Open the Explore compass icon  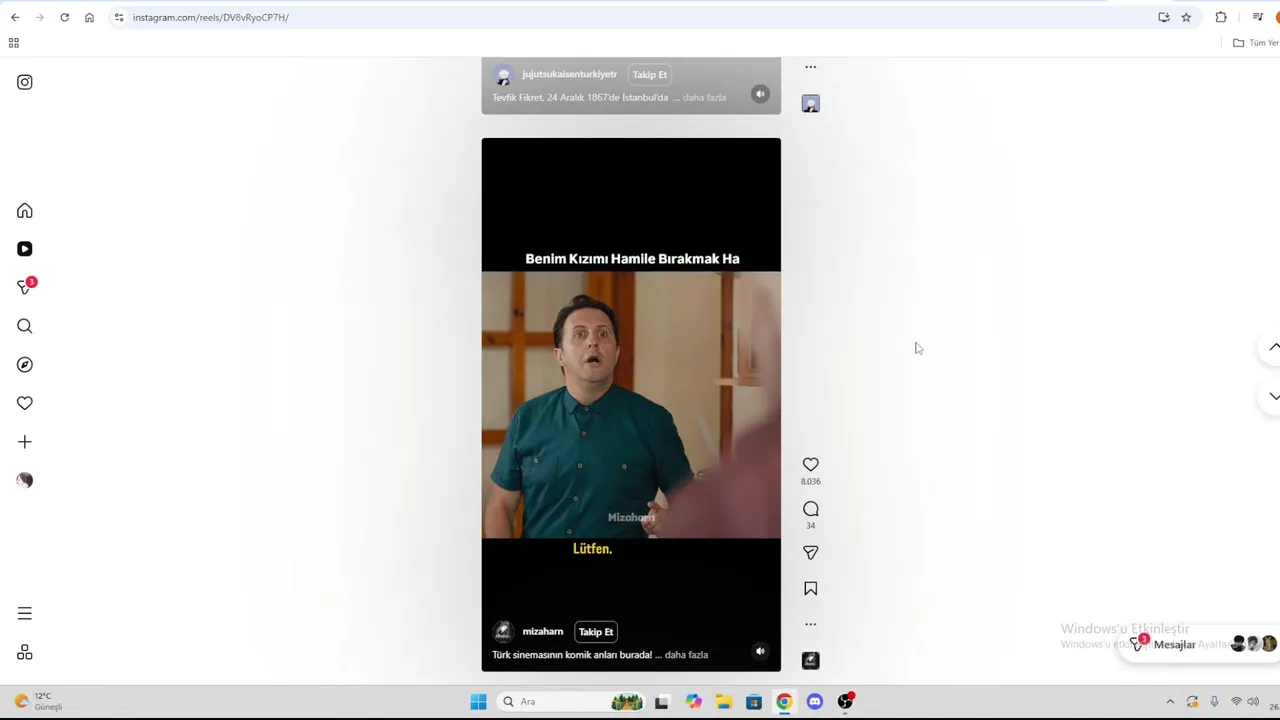pos(25,365)
